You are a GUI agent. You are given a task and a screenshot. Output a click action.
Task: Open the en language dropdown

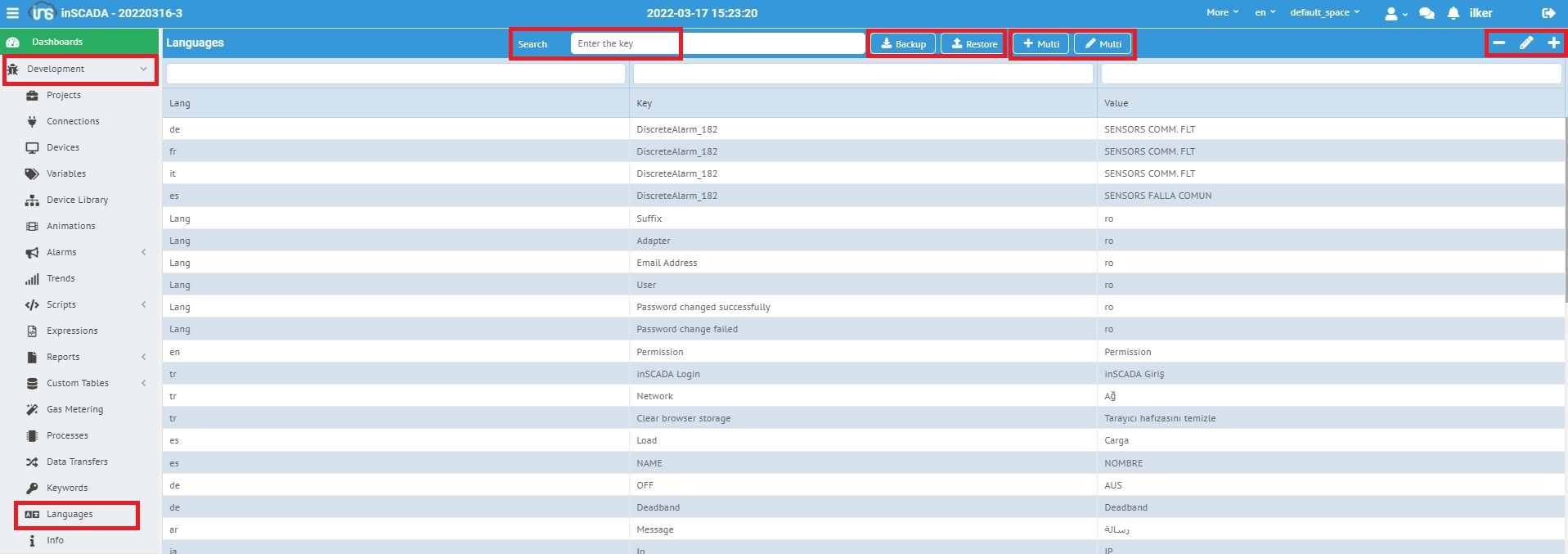1265,12
